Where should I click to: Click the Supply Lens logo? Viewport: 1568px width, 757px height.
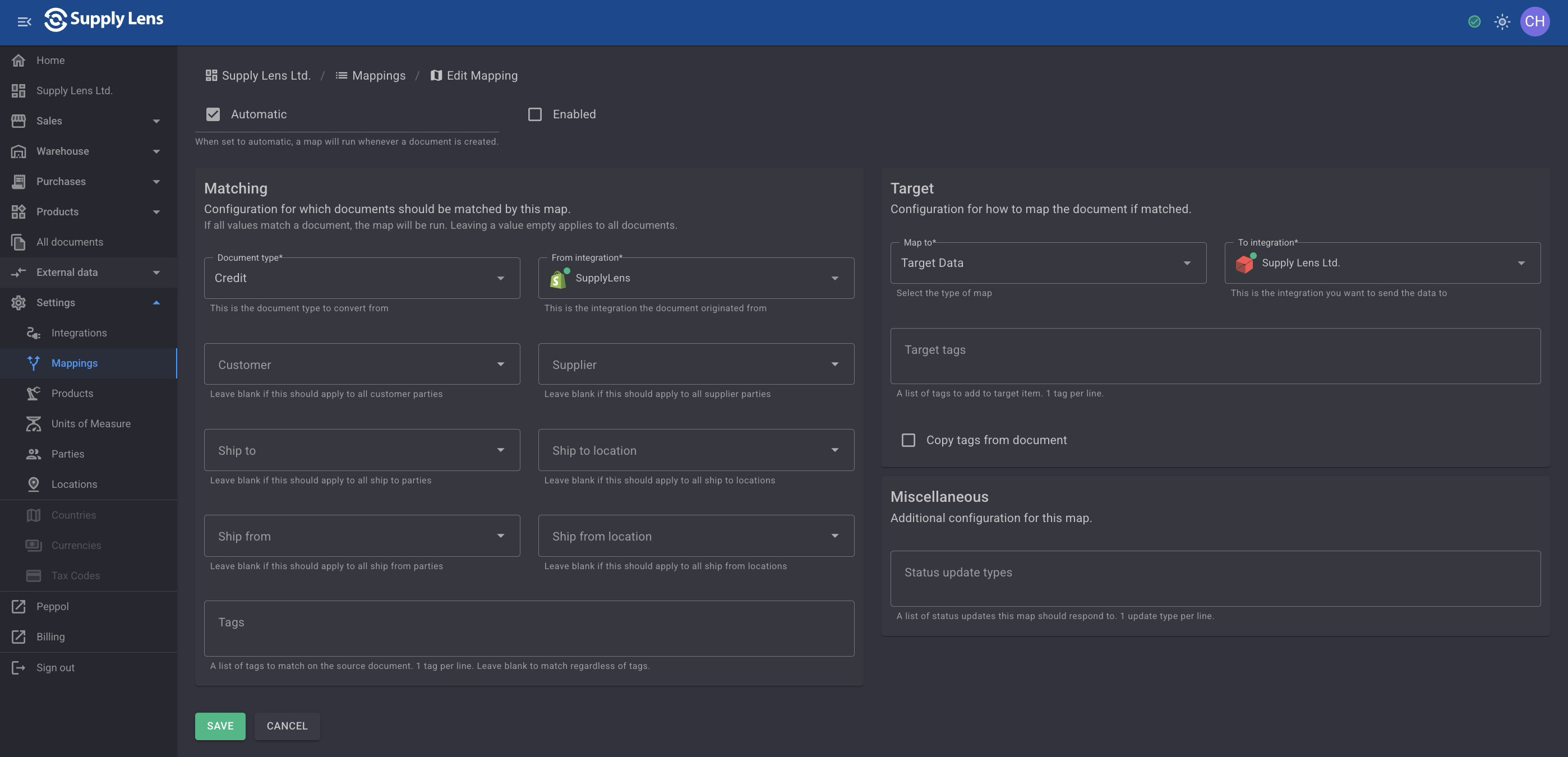click(x=104, y=20)
